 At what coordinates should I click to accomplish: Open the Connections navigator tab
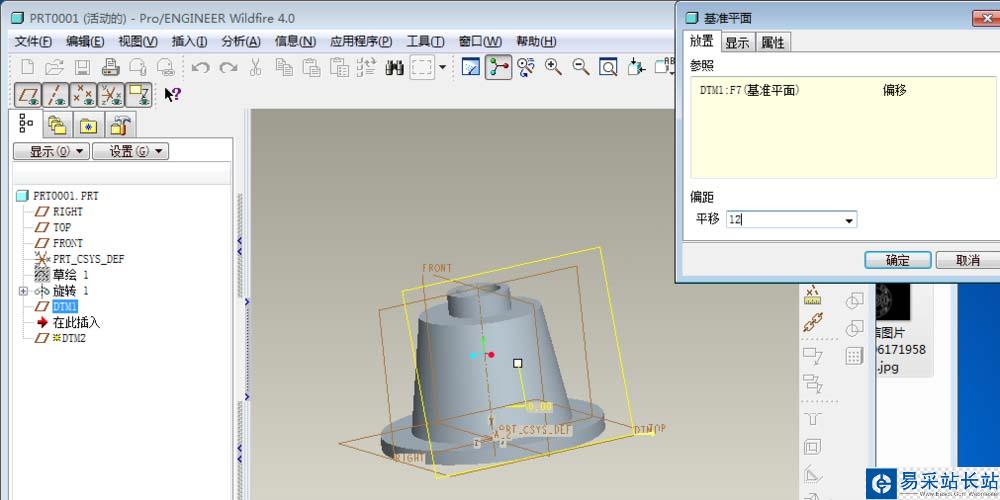click(119, 125)
